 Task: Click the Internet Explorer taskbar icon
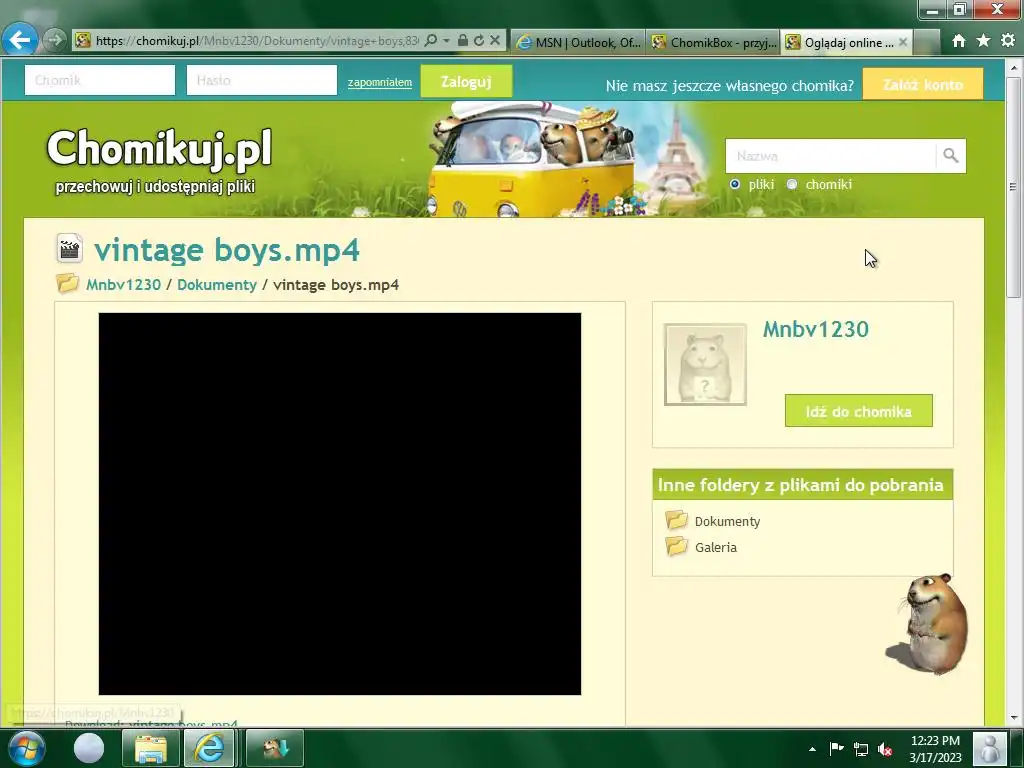point(209,749)
